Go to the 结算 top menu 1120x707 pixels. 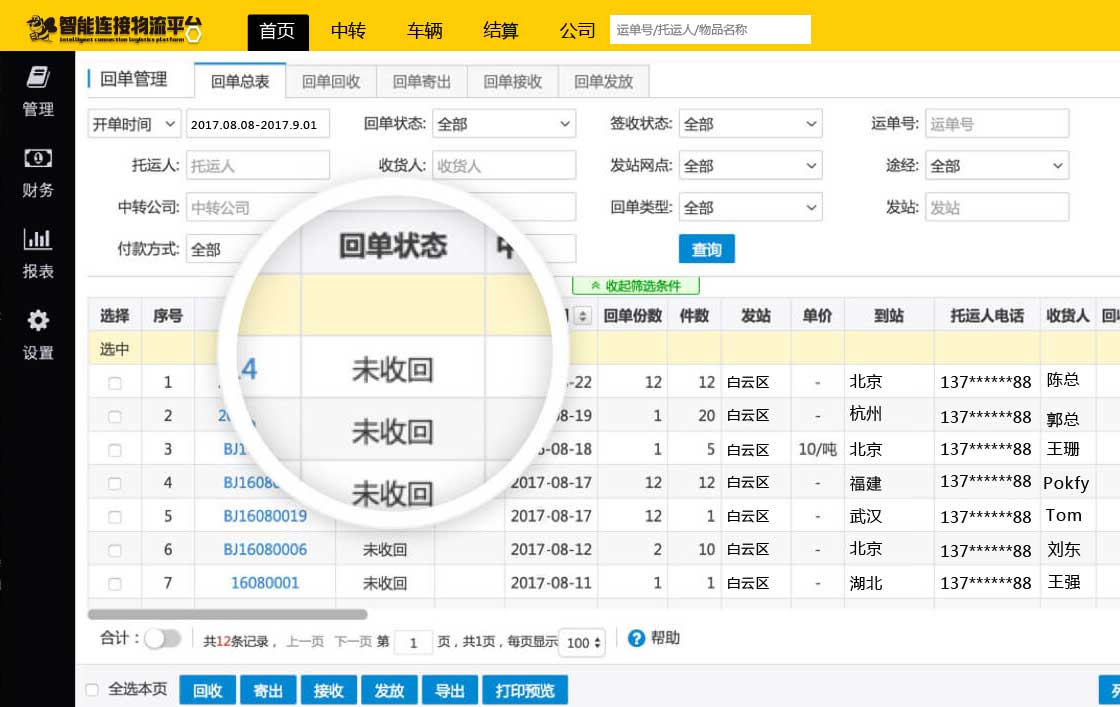click(501, 30)
